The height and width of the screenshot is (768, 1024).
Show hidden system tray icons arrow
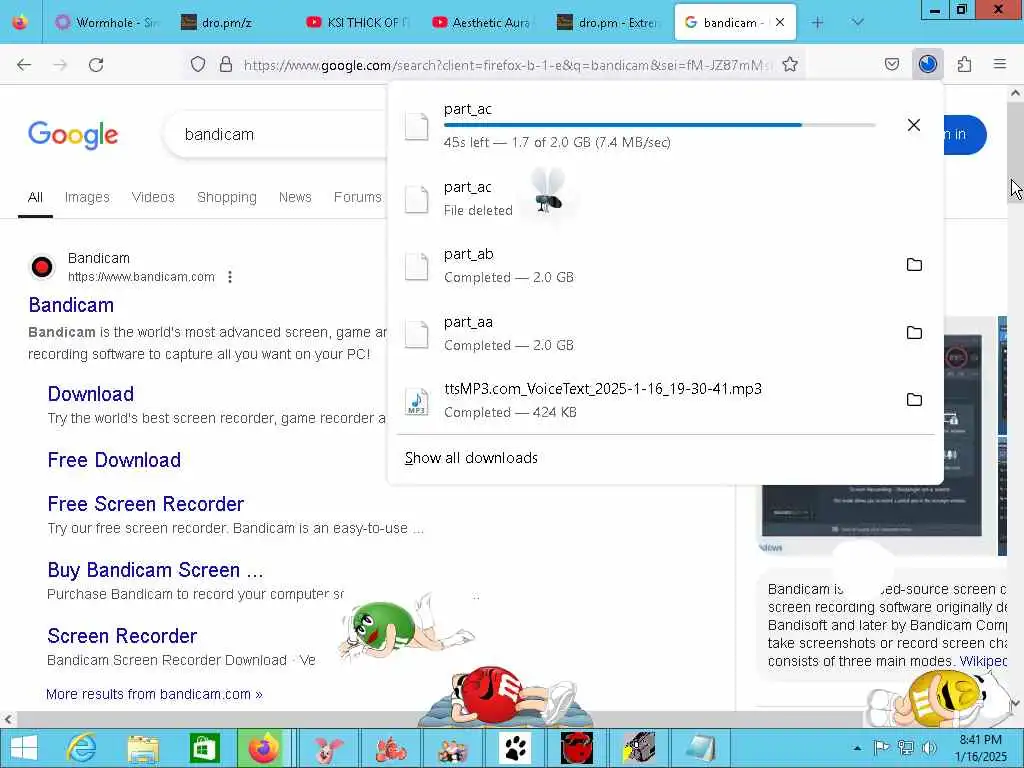coord(857,748)
